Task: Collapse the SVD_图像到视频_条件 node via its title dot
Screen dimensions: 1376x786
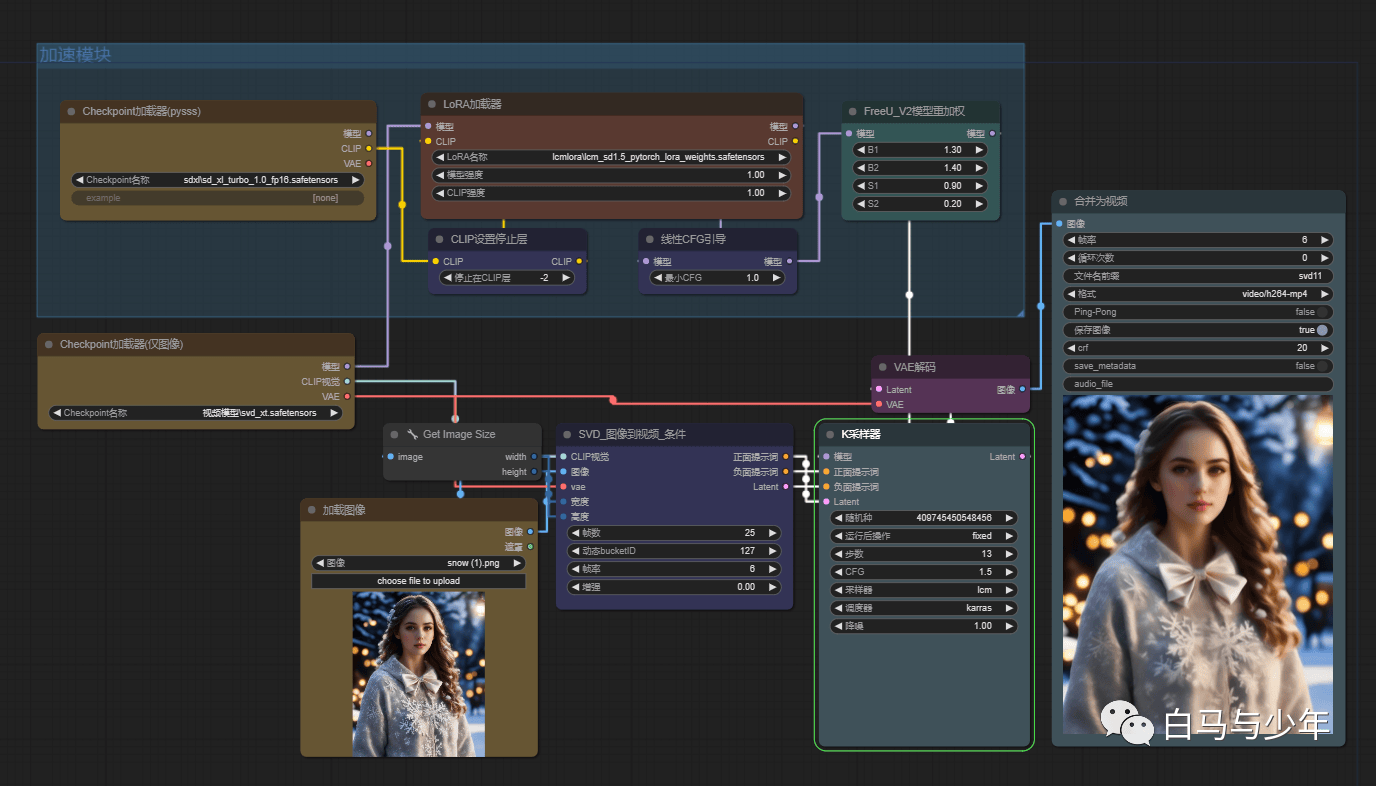Action: point(567,434)
